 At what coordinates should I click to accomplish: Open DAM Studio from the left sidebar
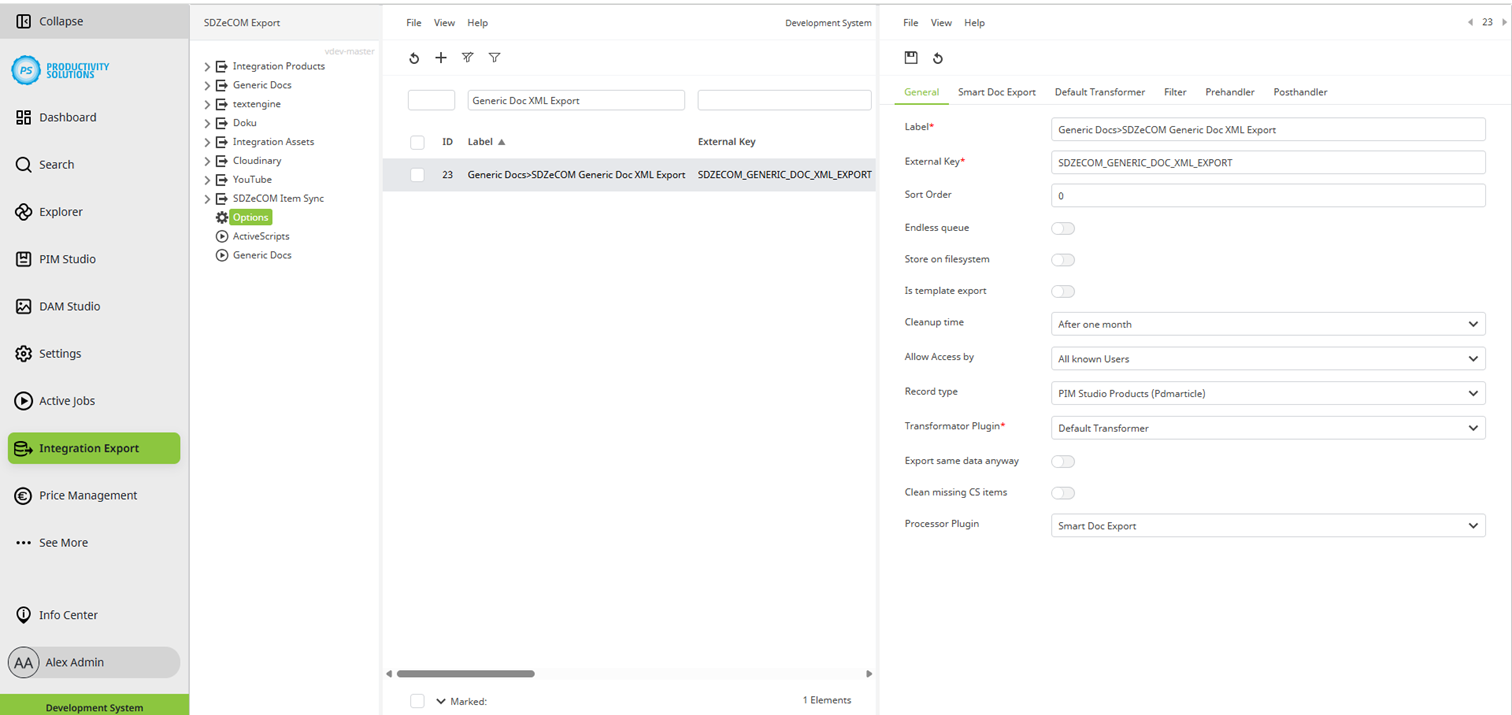tap(25, 306)
